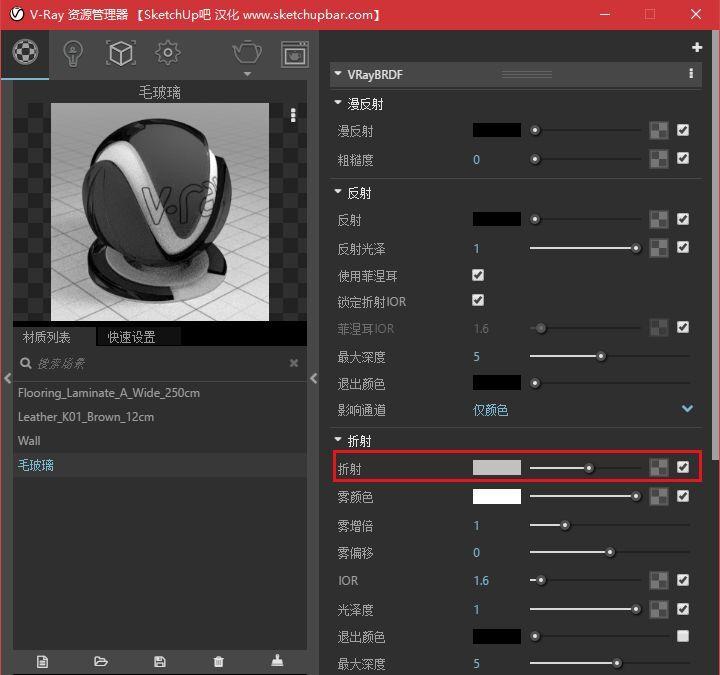Import material with open folder icon
This screenshot has height=675, width=720.
click(x=101, y=662)
